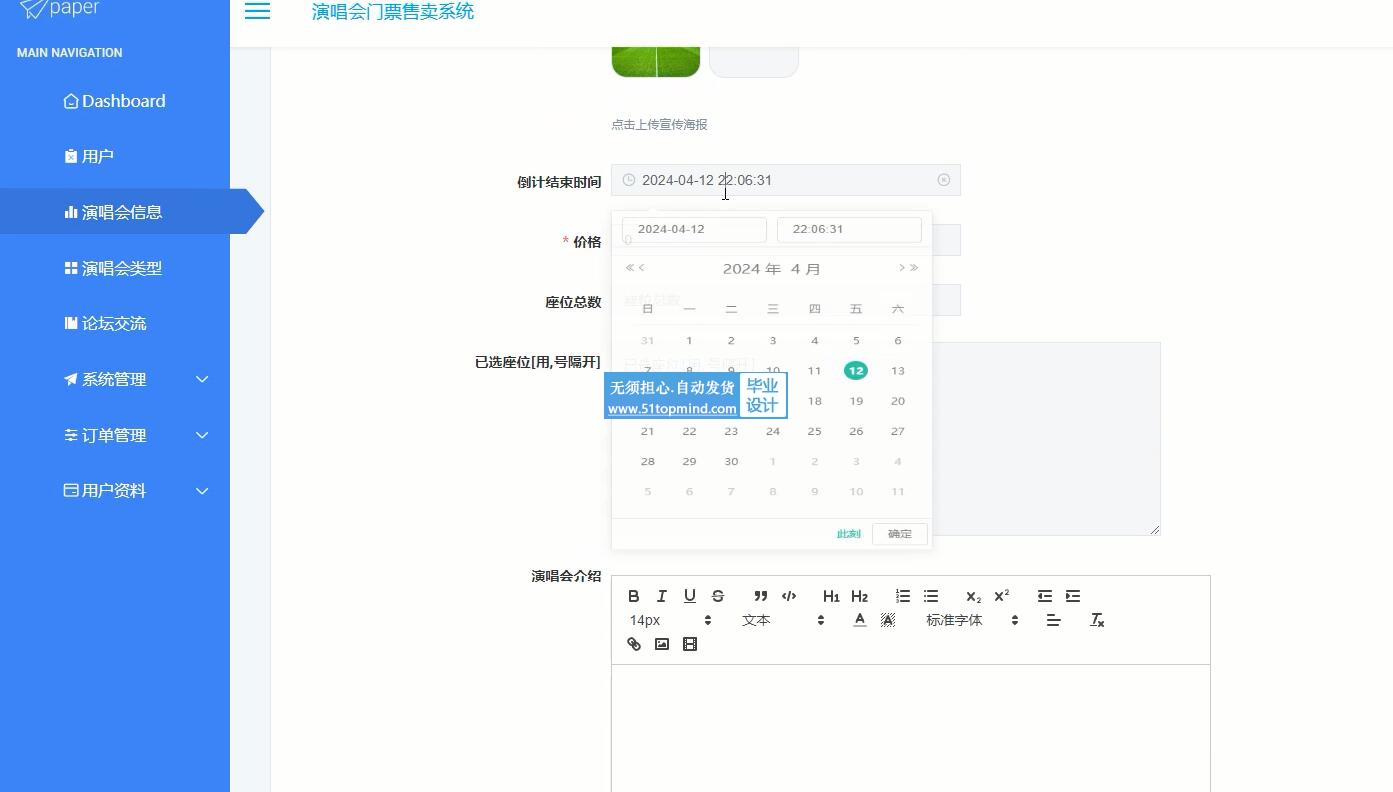Open the 文本 heading style dropdown
The image size is (1393, 792).
(x=782, y=620)
